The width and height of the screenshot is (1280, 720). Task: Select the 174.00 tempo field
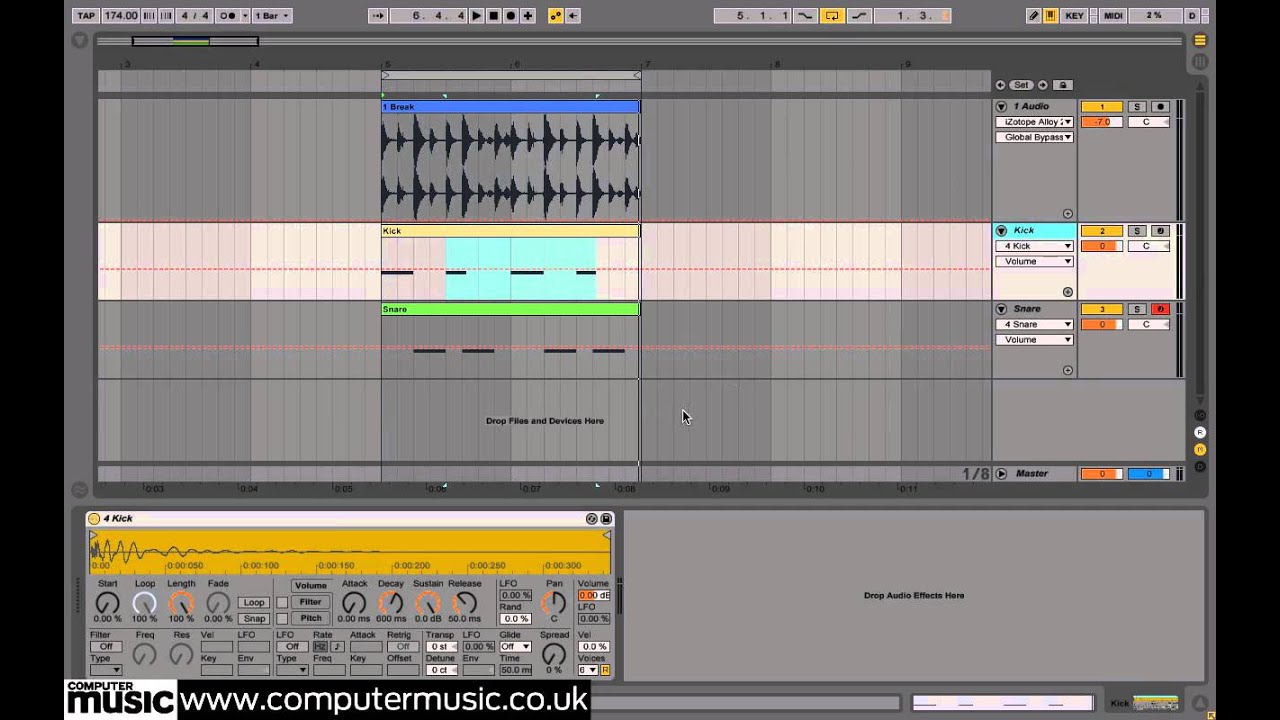click(x=120, y=16)
